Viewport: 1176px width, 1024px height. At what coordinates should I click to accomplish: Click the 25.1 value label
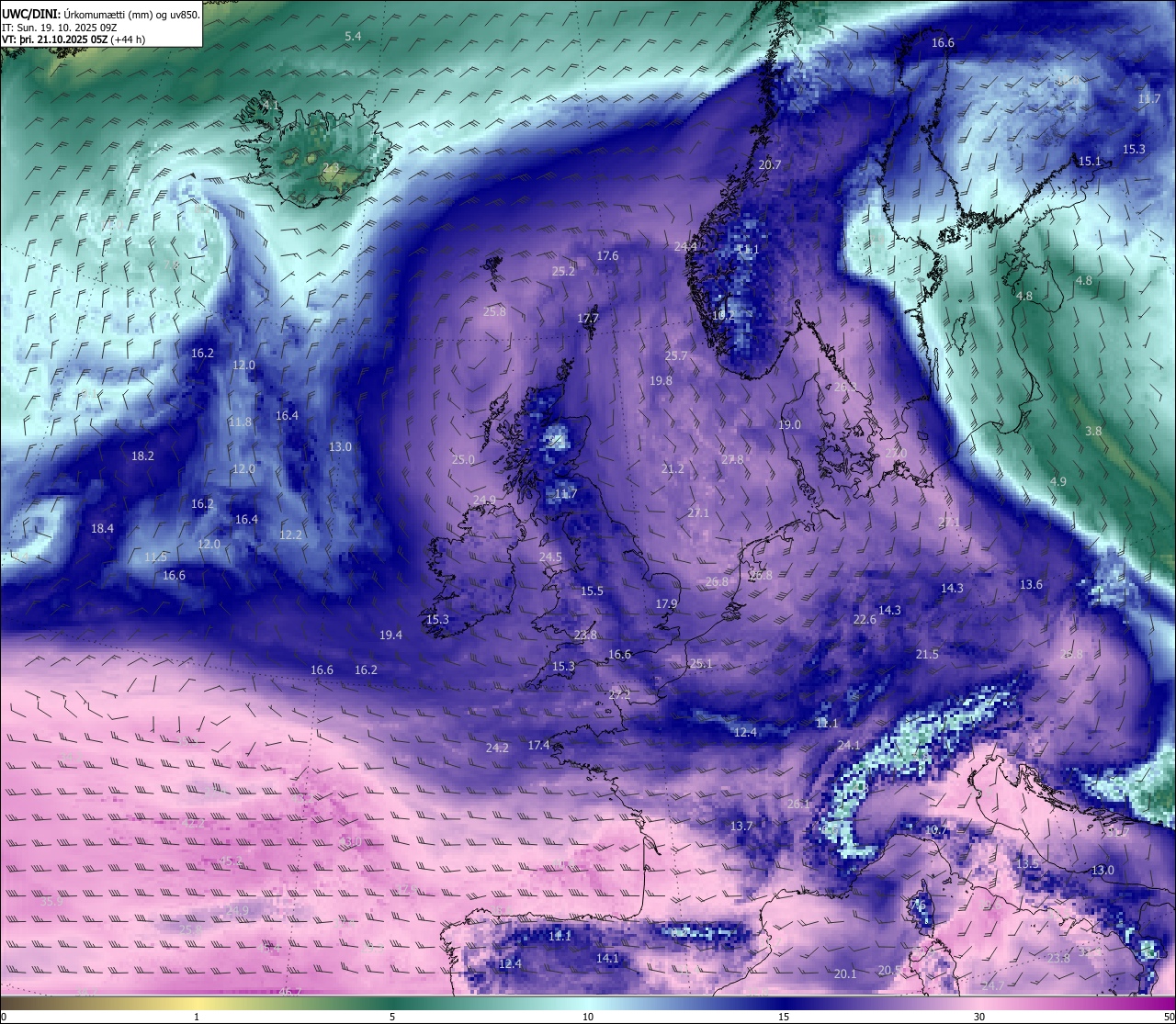tap(701, 663)
